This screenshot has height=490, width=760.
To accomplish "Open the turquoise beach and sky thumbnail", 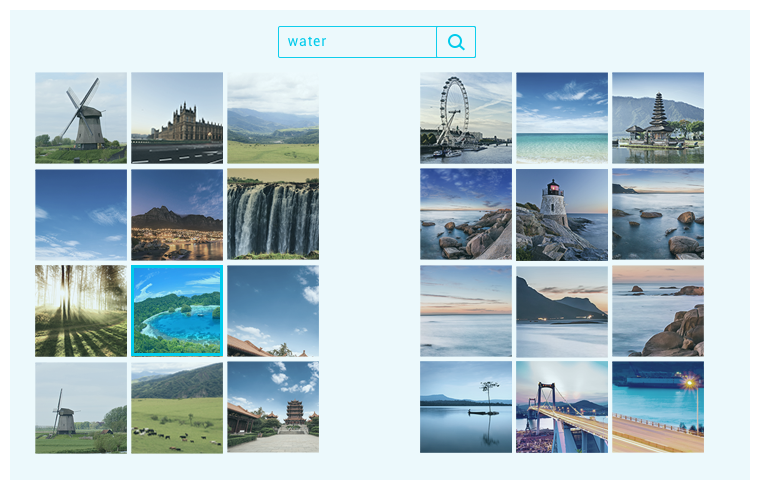I will (562, 118).
